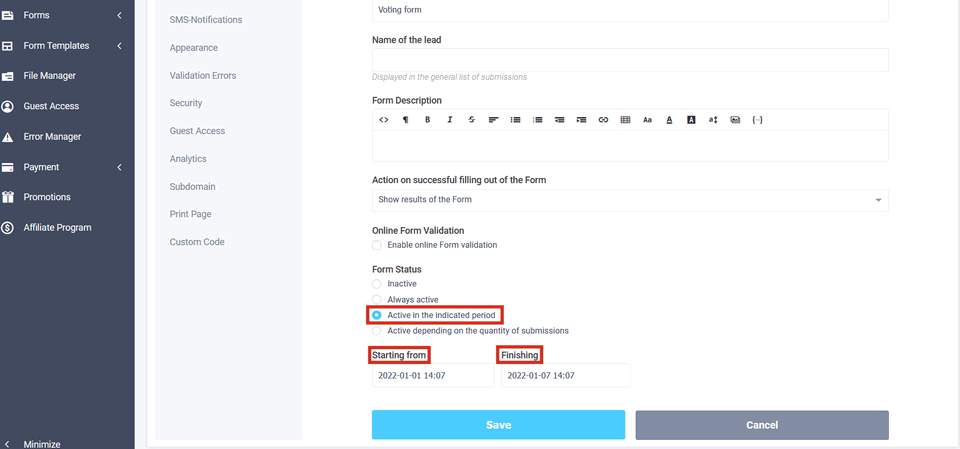Screen dimensions: 960x449
Task: Select Active depending on quantity of submissions
Action: point(377,331)
